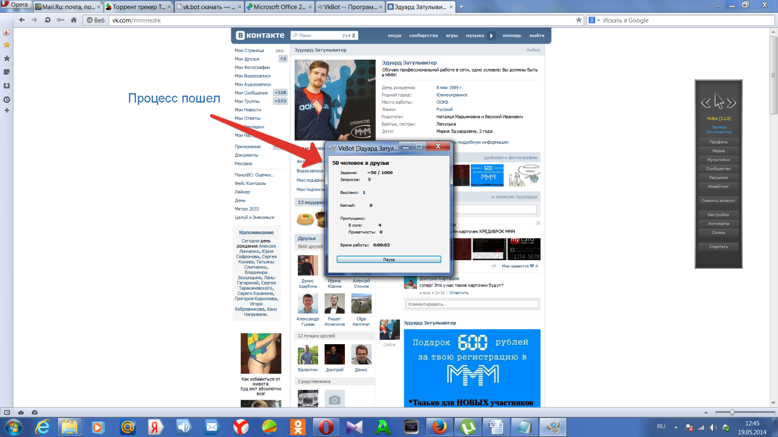The width and height of the screenshot is (778, 437).
Task: Click Спрятать in VkBot panel
Action: point(718,247)
